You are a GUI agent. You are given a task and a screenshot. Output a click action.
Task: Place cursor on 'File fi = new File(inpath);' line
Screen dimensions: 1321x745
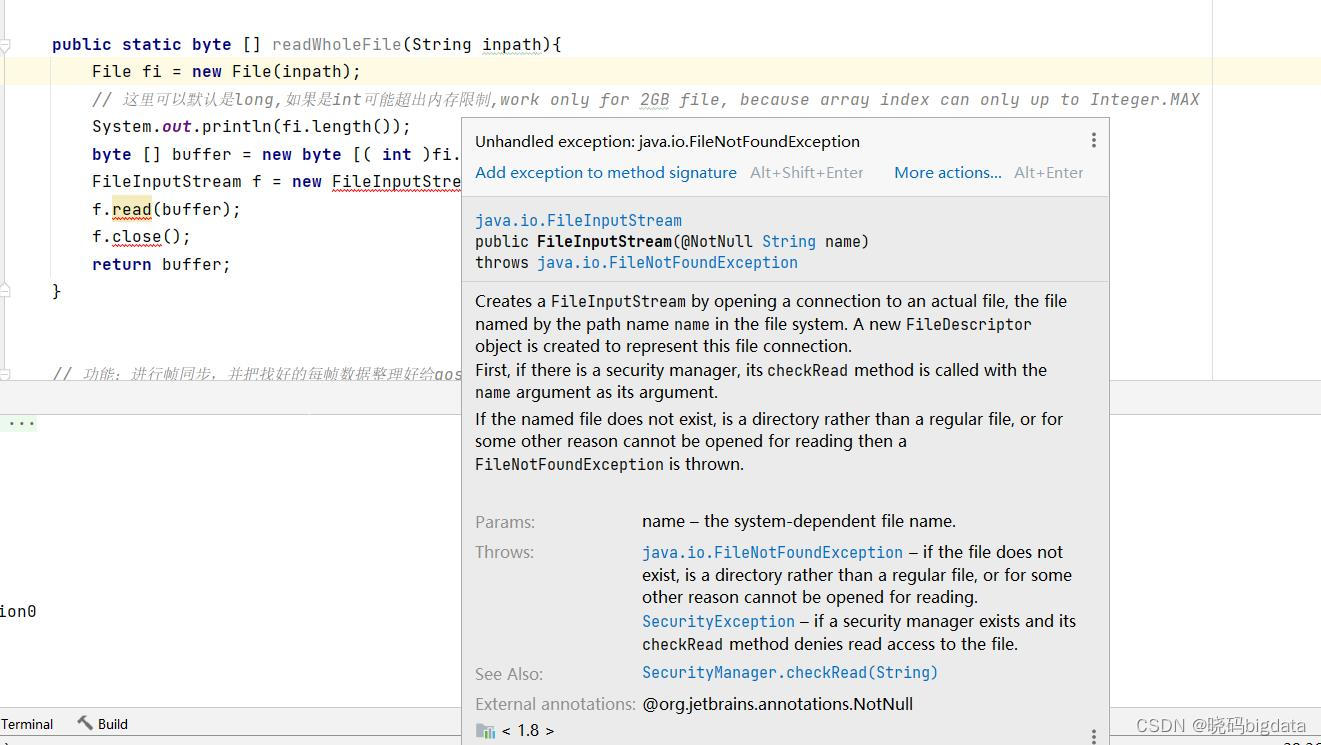(226, 71)
